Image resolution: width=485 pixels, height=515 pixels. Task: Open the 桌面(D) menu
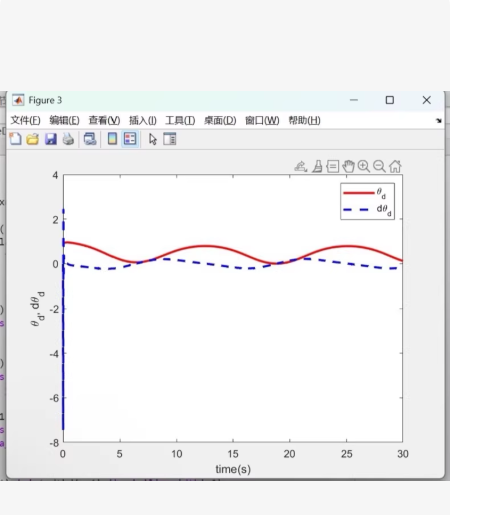220,120
